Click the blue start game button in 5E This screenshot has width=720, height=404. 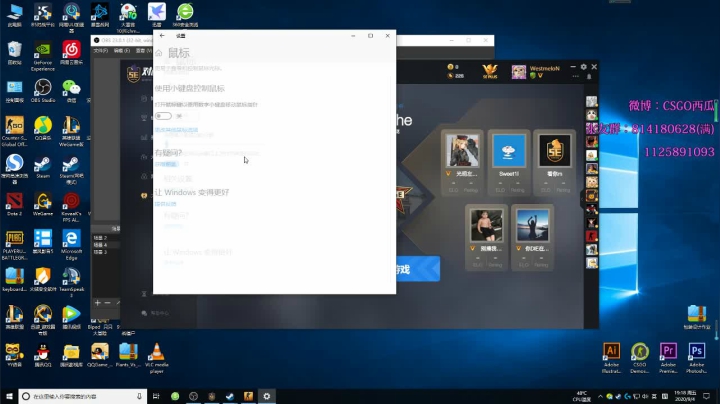[x=417, y=269]
